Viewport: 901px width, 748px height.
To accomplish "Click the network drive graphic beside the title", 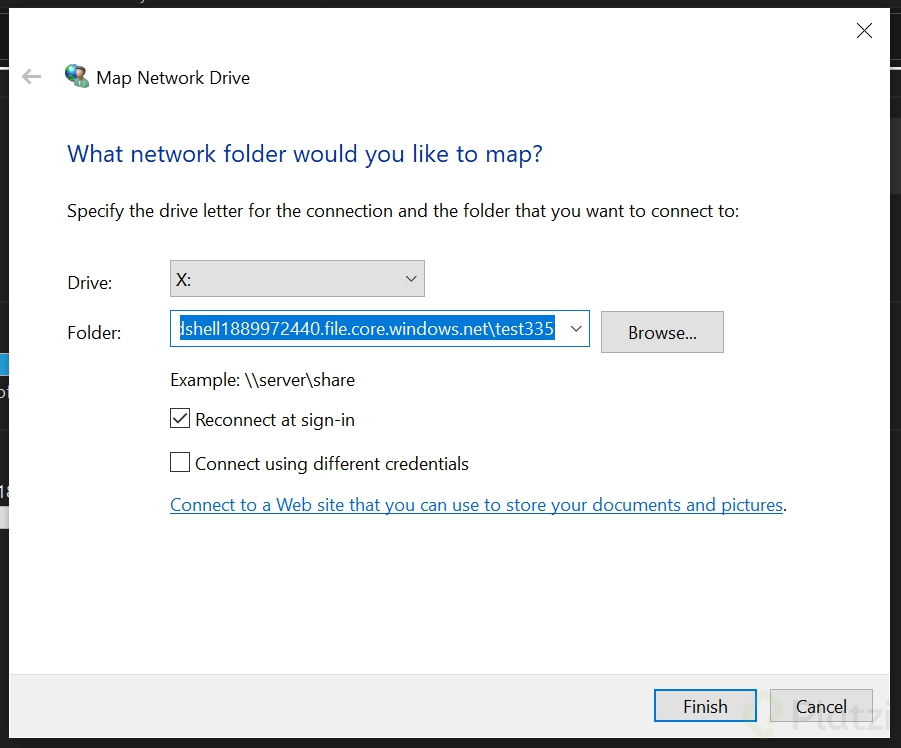I will [x=76, y=76].
